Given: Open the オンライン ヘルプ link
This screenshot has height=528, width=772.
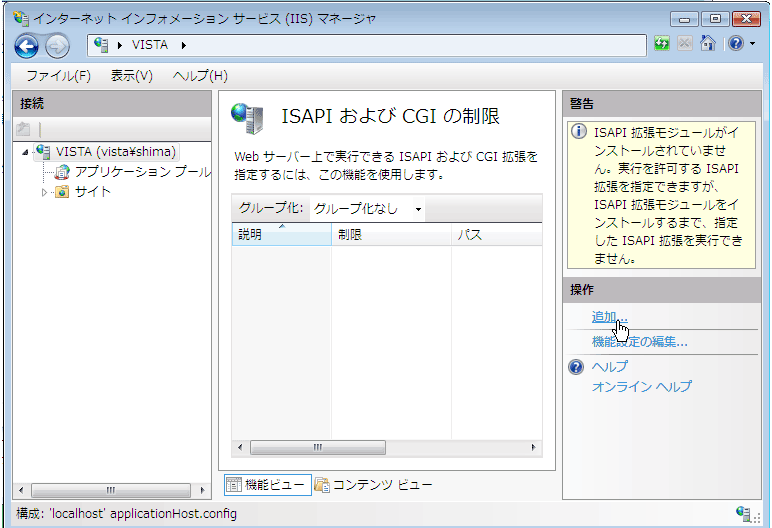Looking at the screenshot, I should click(641, 386).
